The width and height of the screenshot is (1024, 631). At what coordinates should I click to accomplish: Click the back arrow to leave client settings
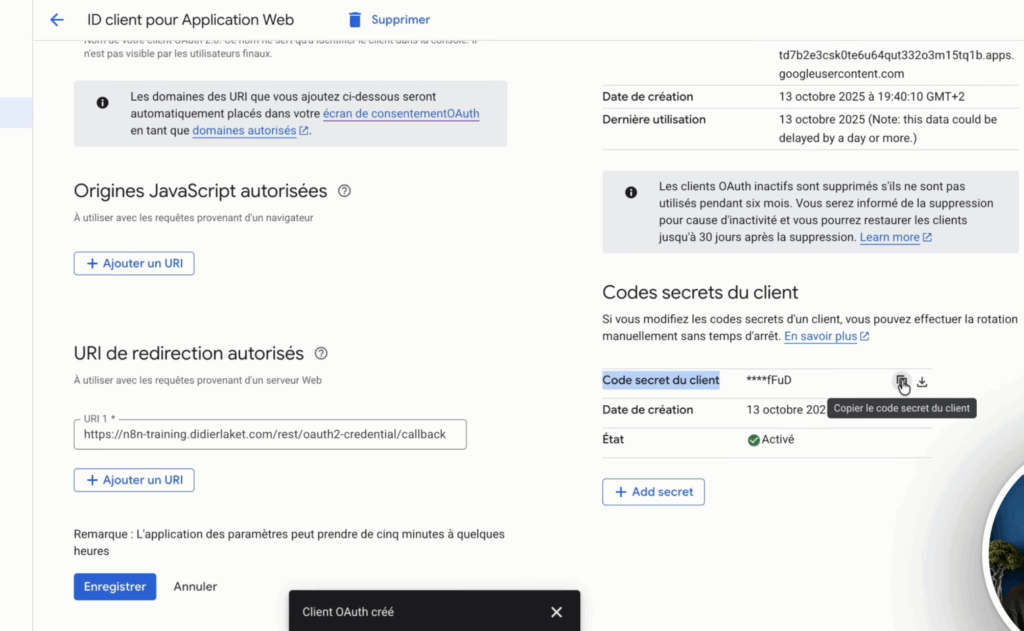[56, 19]
